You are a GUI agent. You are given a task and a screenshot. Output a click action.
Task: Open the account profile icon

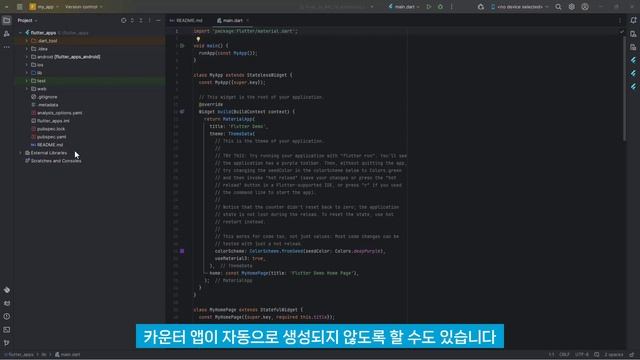[585, 7]
